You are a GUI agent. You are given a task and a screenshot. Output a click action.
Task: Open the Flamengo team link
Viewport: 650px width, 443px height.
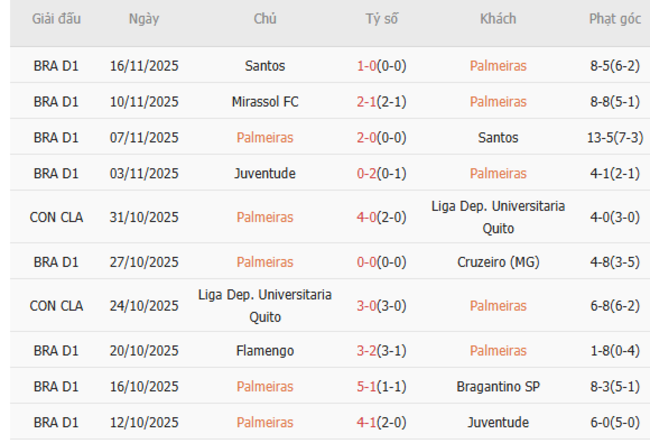[265, 350]
